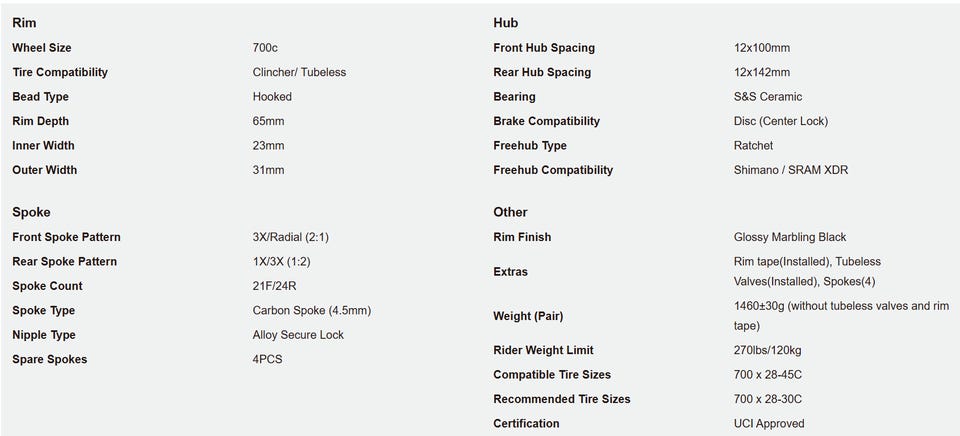Click the UCI Approved certification value
Viewport: 960px width, 436px height.
coord(769,423)
